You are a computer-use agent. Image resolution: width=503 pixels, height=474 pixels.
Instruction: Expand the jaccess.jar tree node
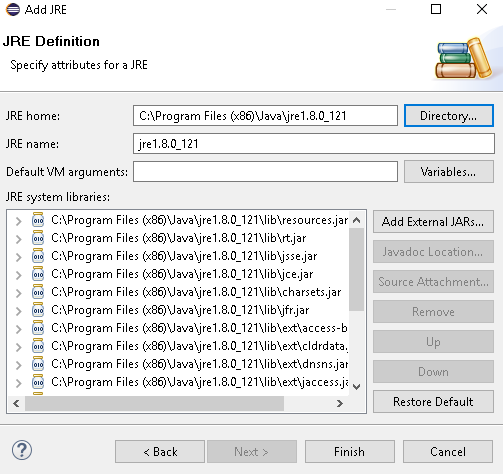(x=19, y=383)
